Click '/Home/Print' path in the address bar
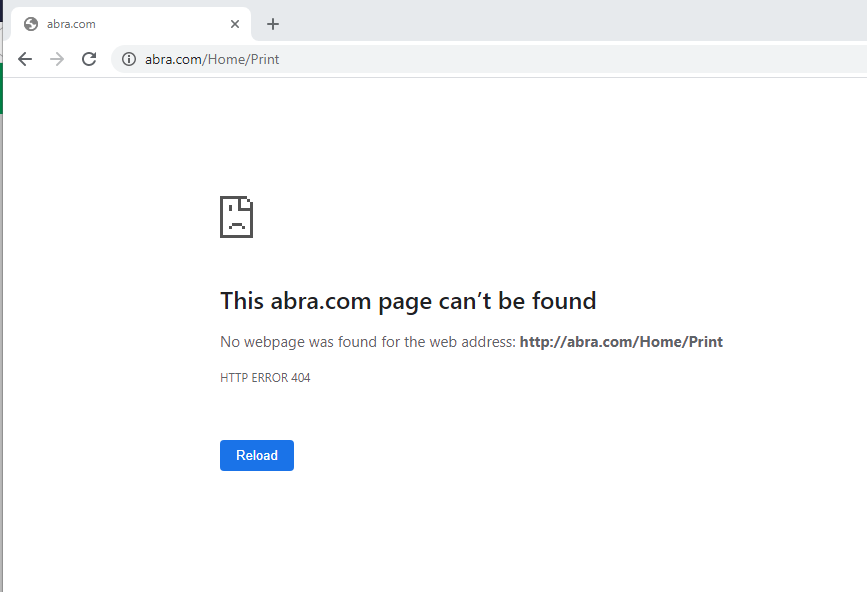 click(241, 59)
